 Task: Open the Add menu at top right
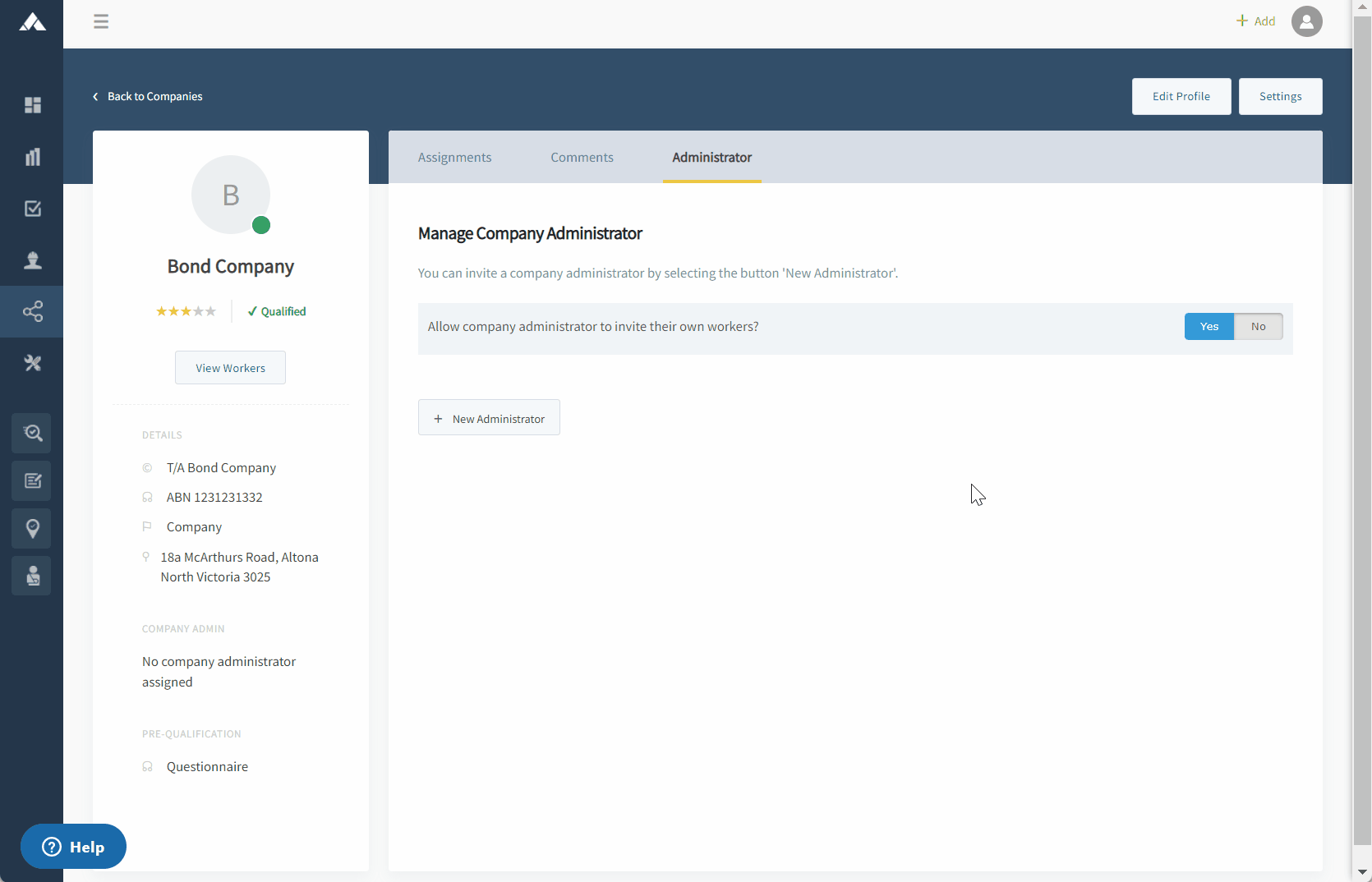tap(1255, 21)
